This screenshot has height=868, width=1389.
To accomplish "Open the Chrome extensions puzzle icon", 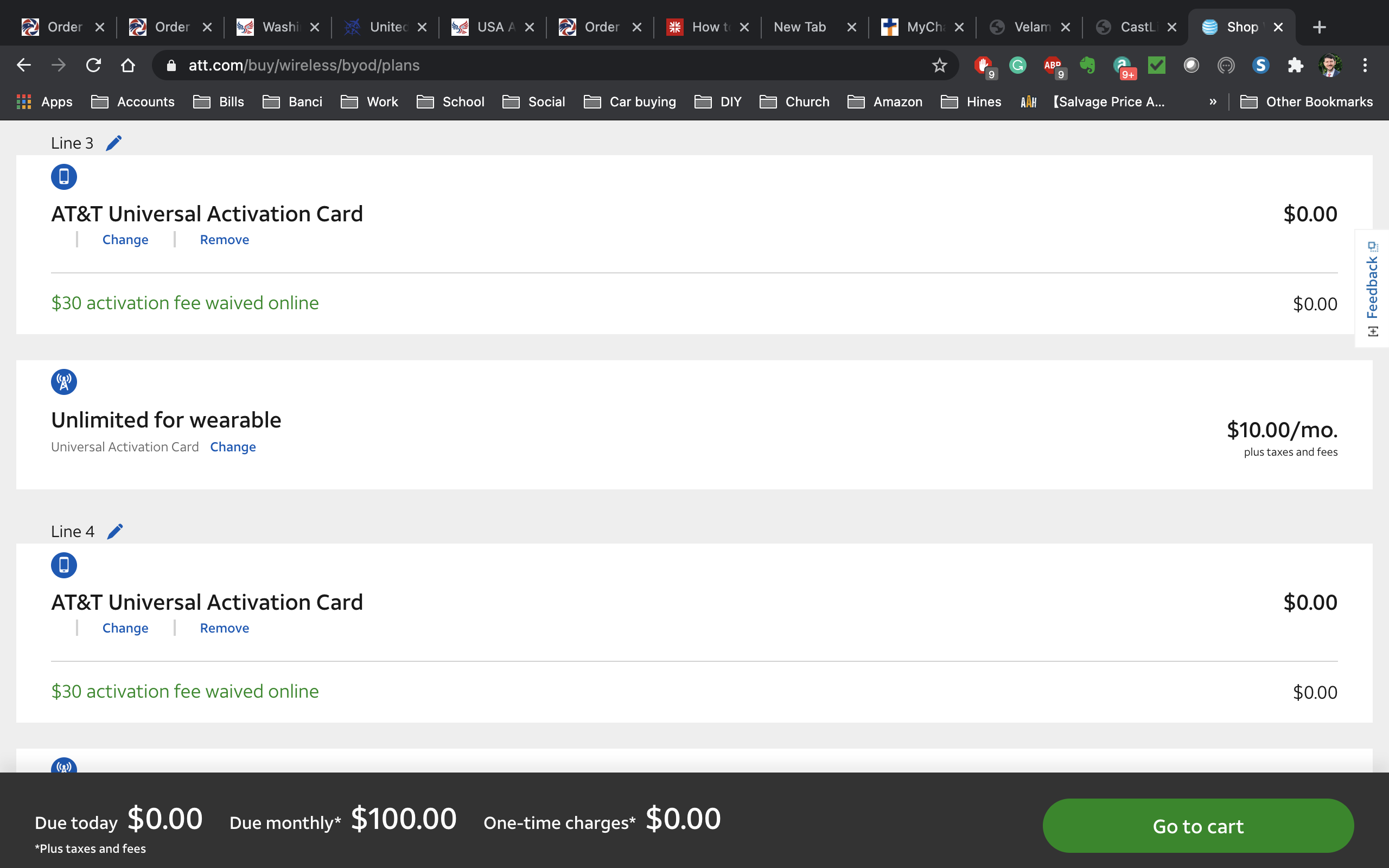I will 1295,66.
